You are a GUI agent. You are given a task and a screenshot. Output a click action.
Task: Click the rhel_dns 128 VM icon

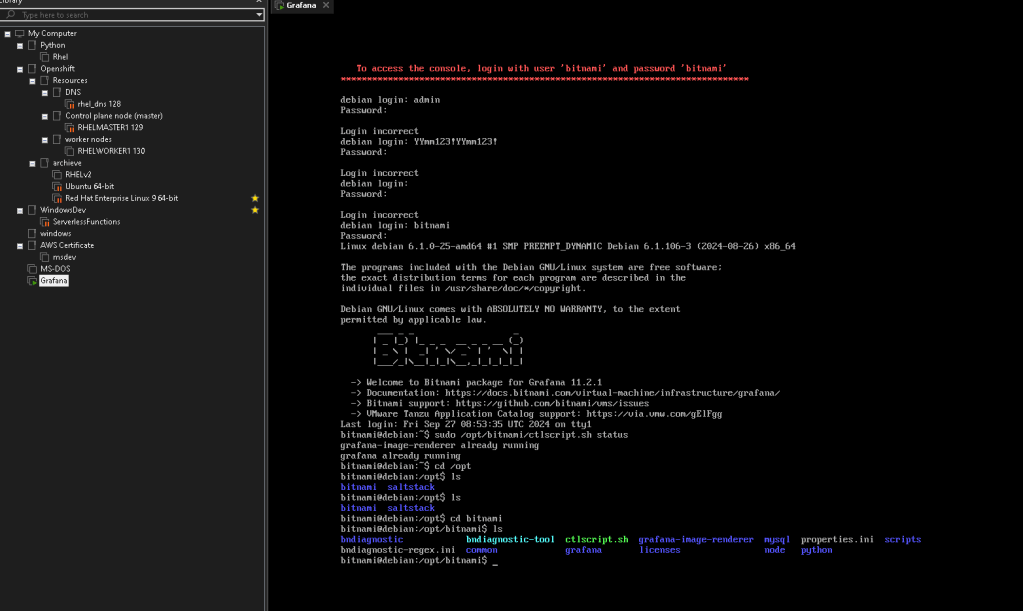tap(69, 104)
